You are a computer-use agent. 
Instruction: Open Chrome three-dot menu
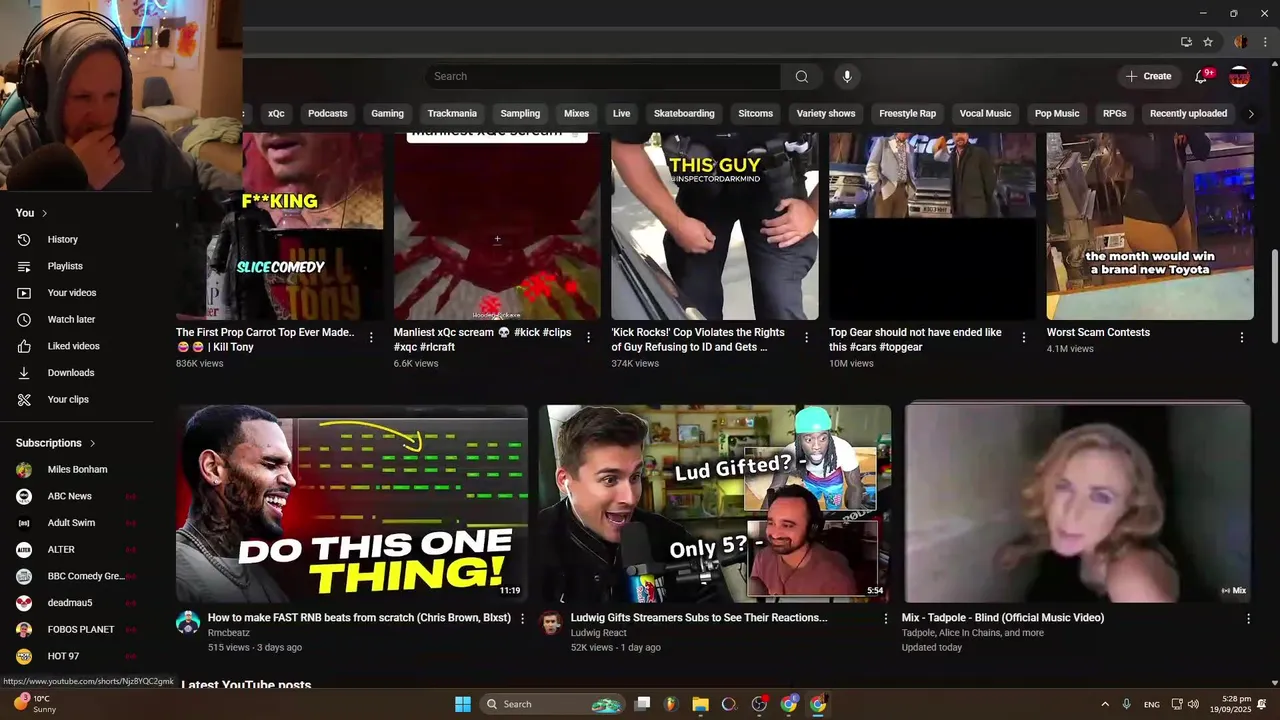tap(1265, 42)
